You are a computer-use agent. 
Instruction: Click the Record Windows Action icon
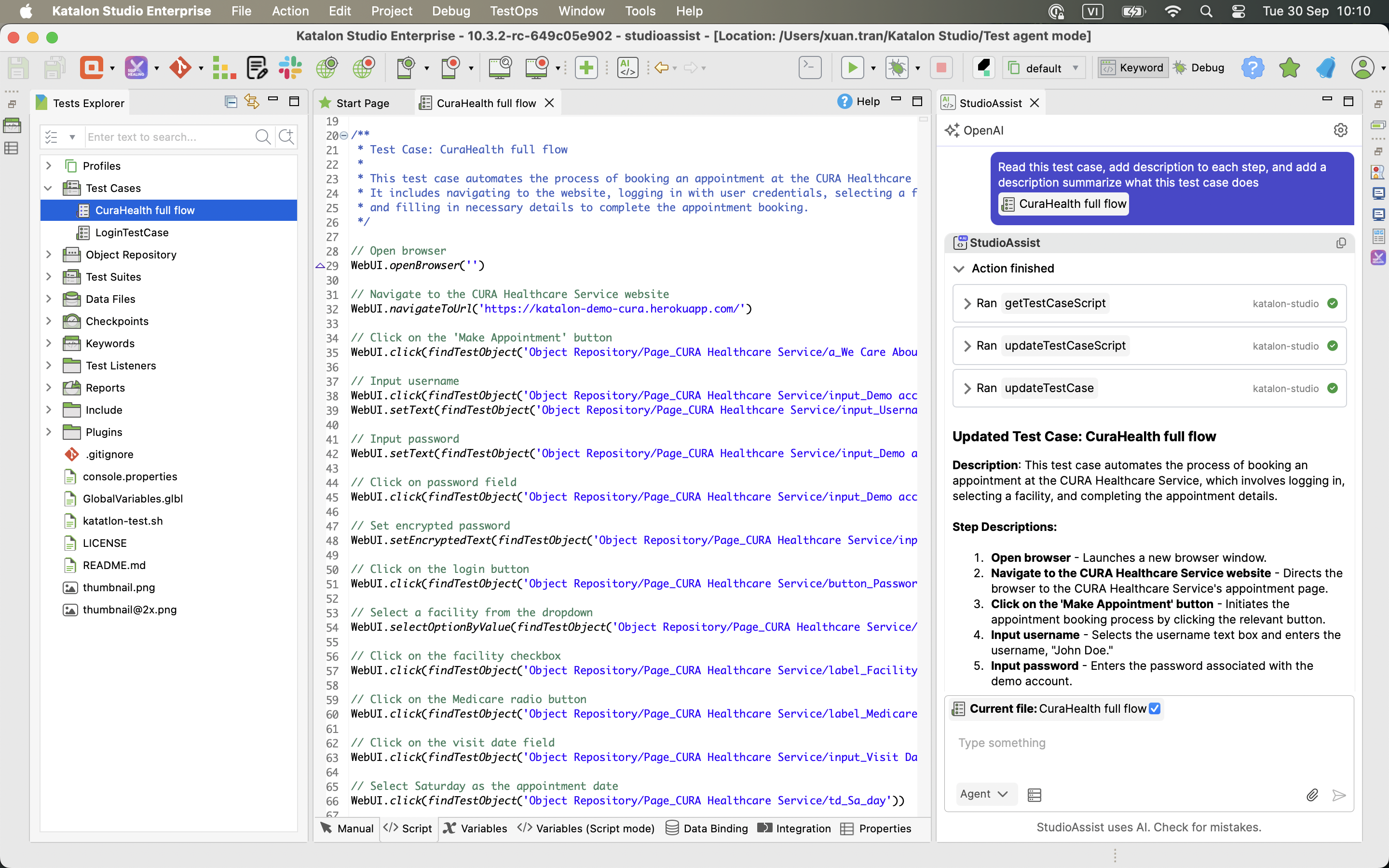(x=537, y=68)
